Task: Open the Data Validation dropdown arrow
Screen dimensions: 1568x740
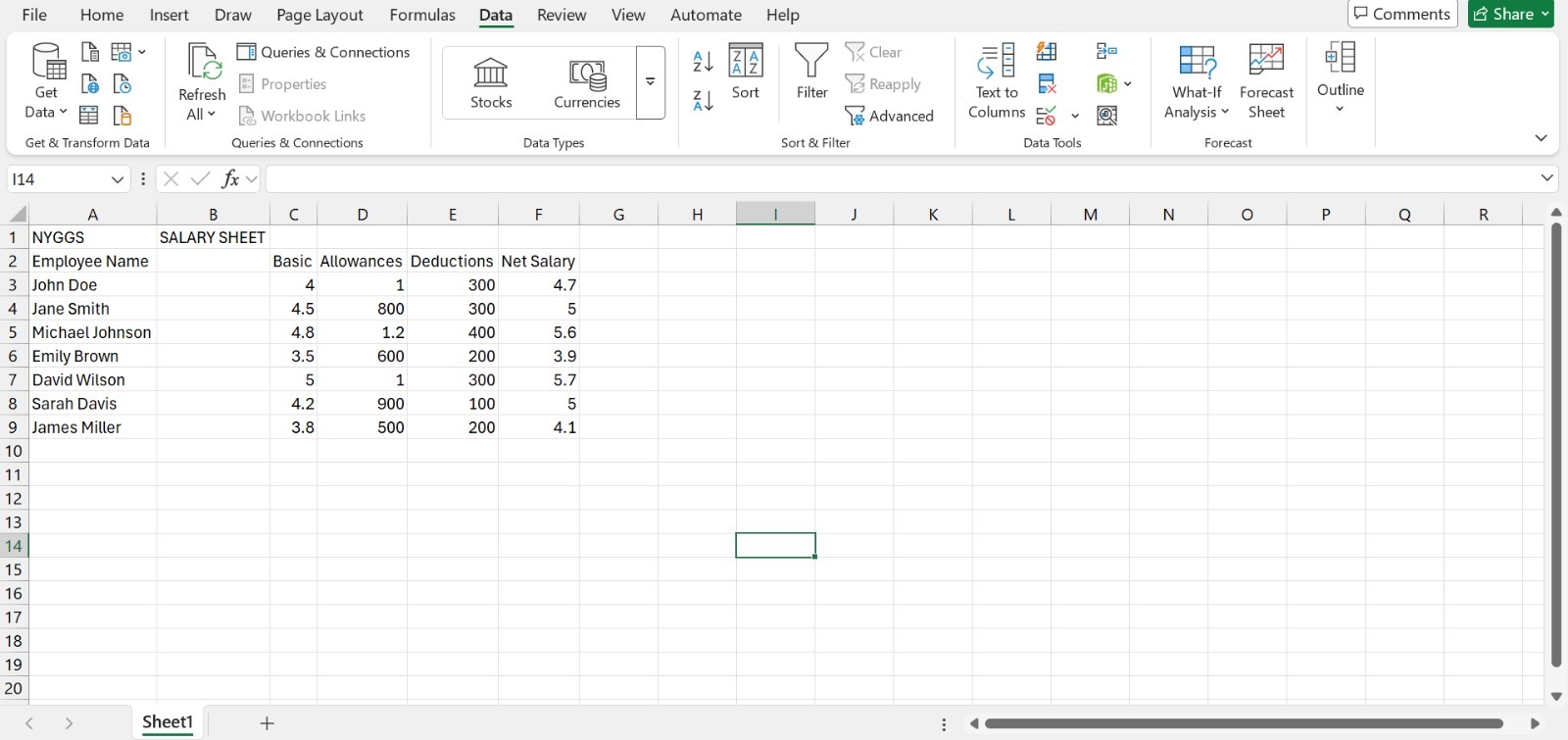Action: [x=1075, y=116]
